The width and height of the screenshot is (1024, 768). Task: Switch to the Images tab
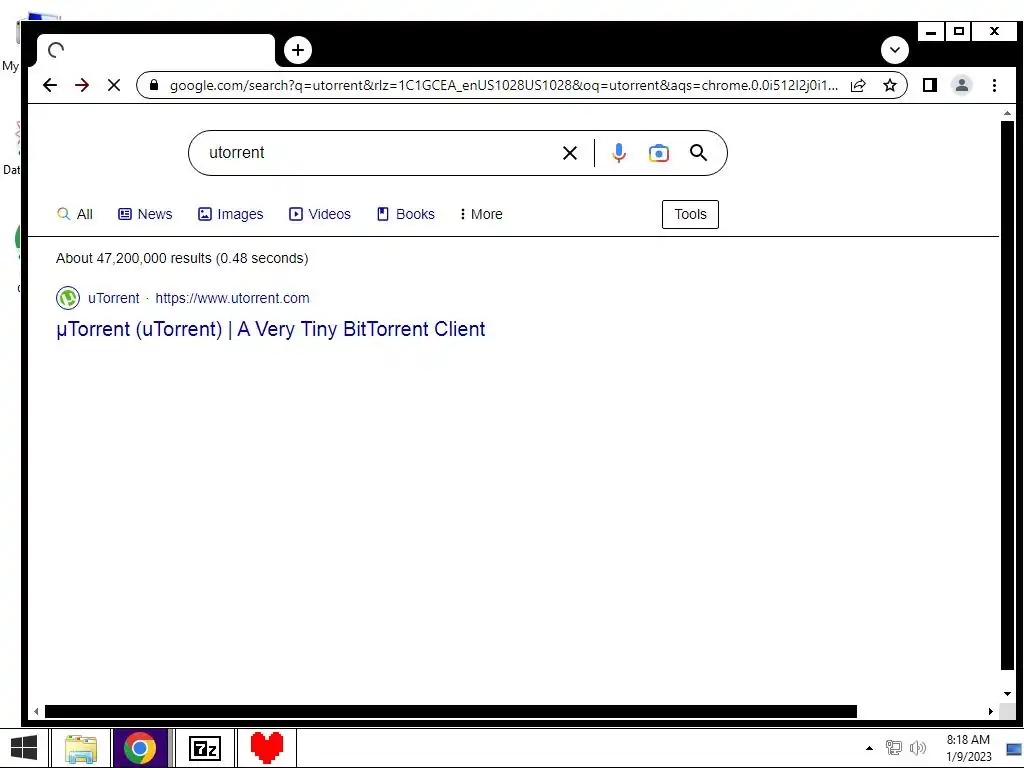point(231,214)
